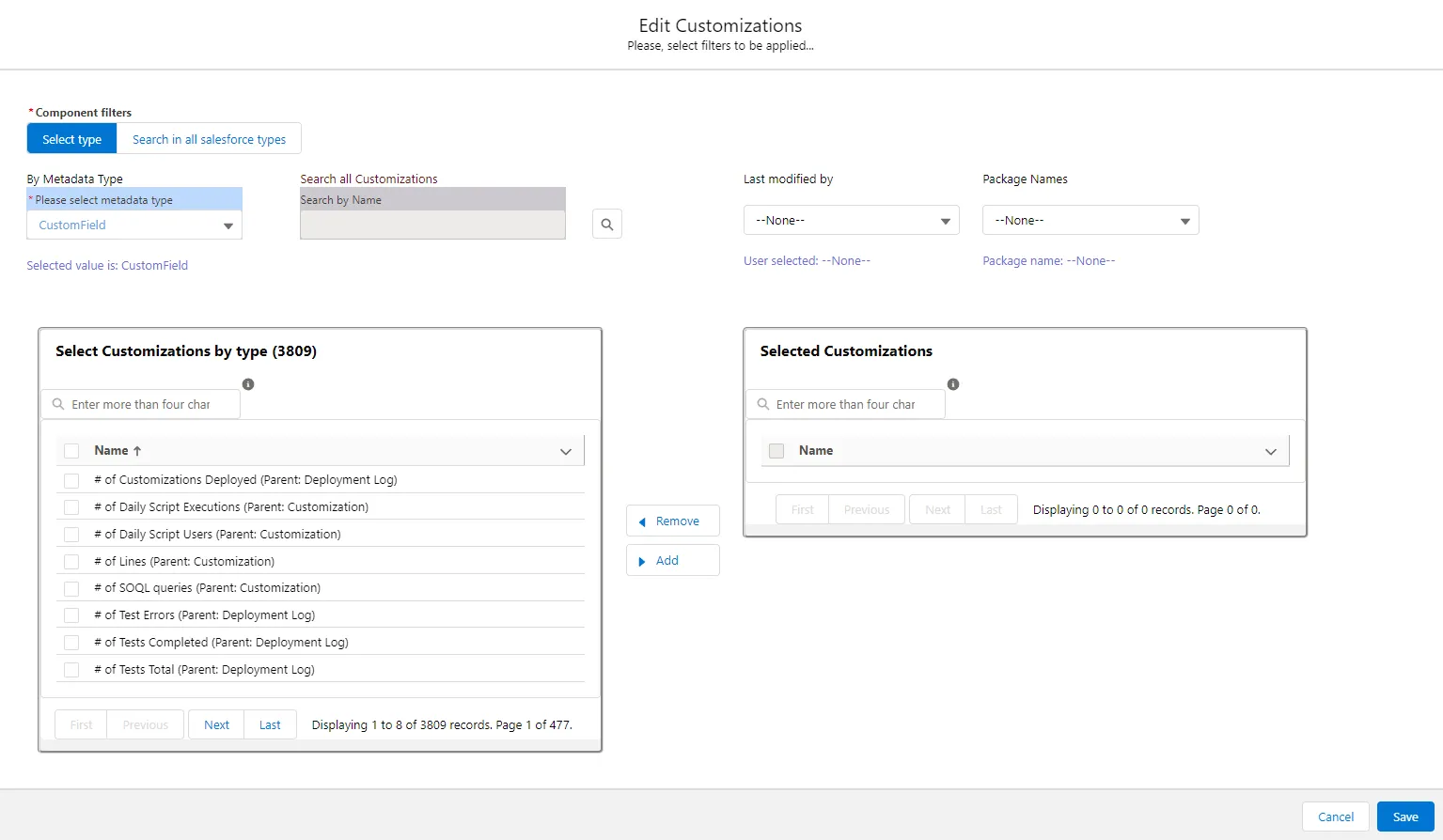
Task: Go to Next page of customizations list
Action: click(216, 724)
